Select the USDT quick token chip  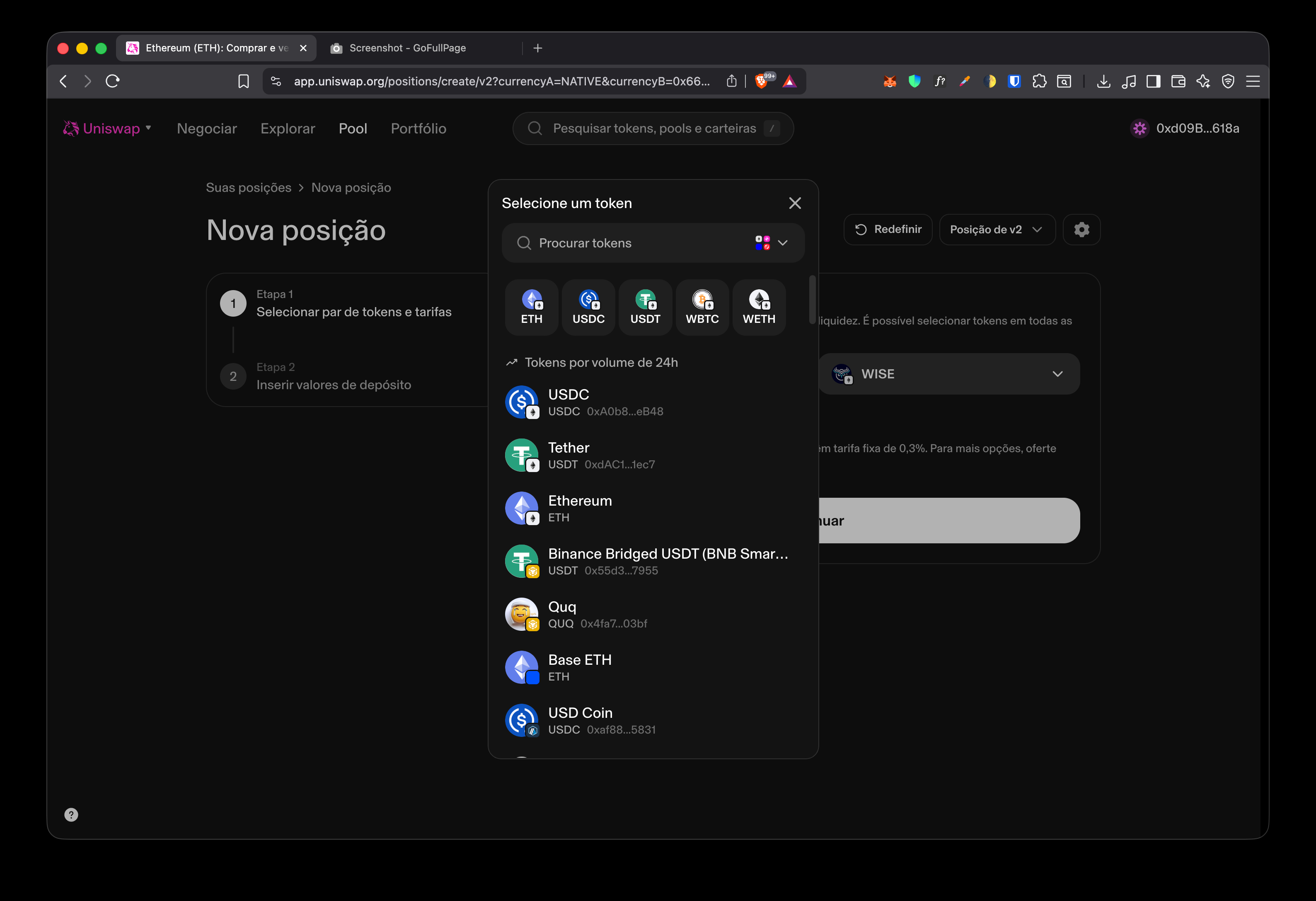point(645,308)
